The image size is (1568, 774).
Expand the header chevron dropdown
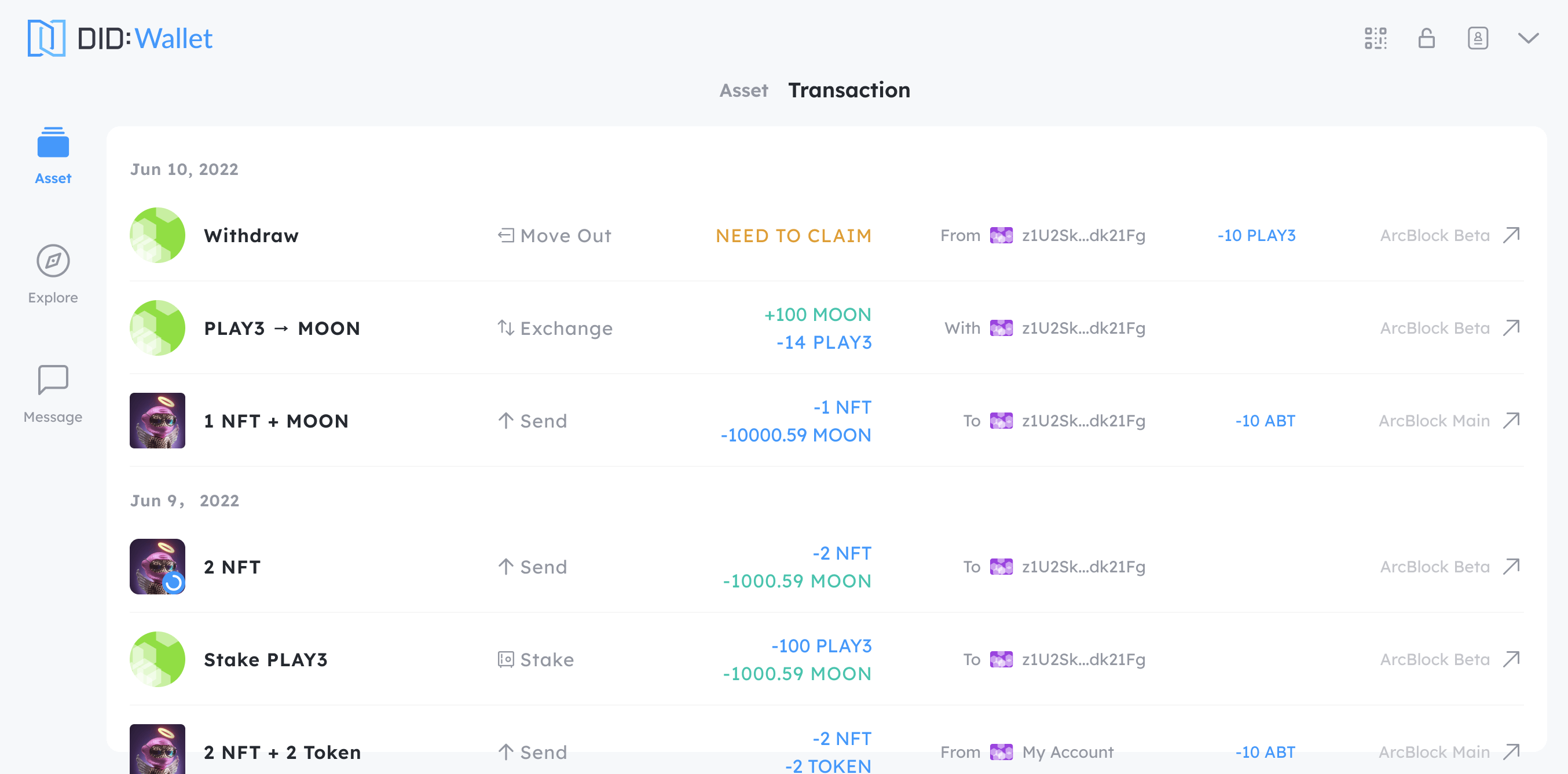point(1528,38)
